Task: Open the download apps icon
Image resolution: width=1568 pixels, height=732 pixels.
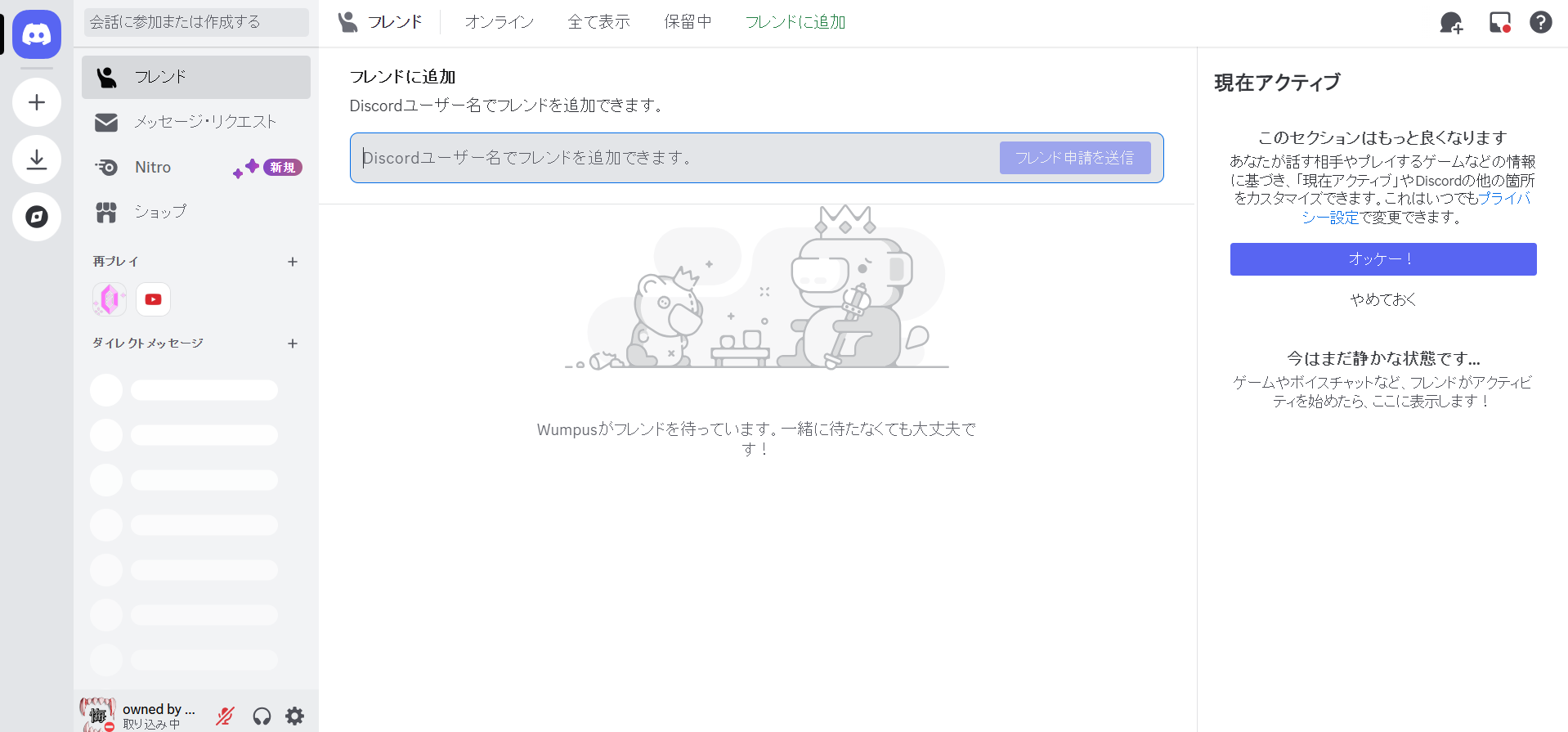Action: click(x=37, y=159)
